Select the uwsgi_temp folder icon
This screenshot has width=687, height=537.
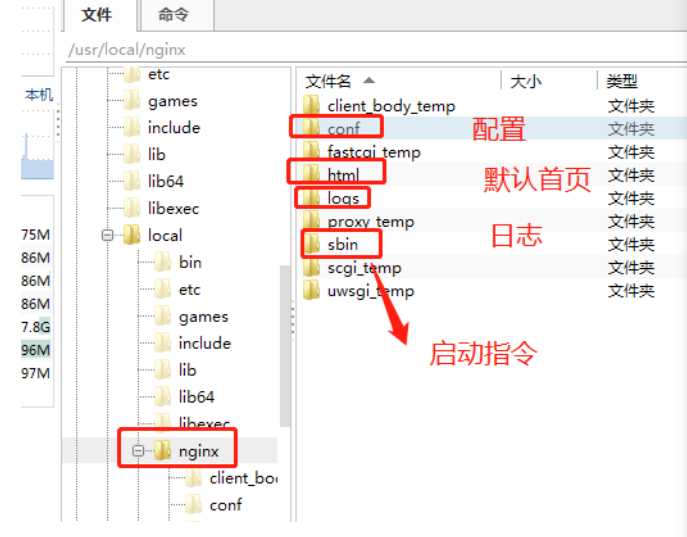[312, 290]
